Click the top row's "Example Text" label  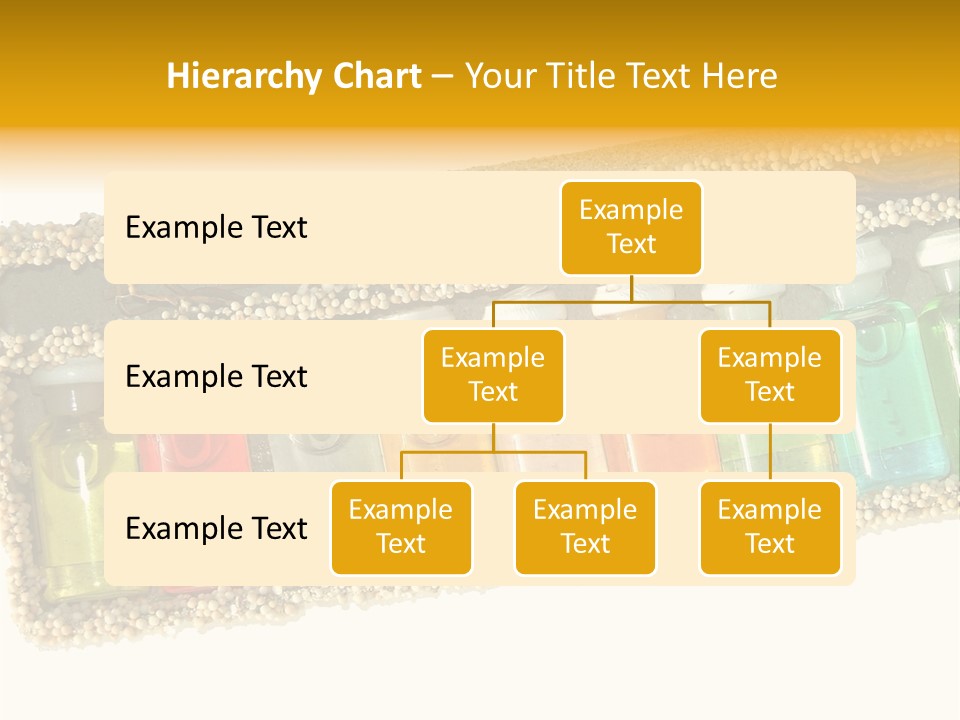[216, 227]
